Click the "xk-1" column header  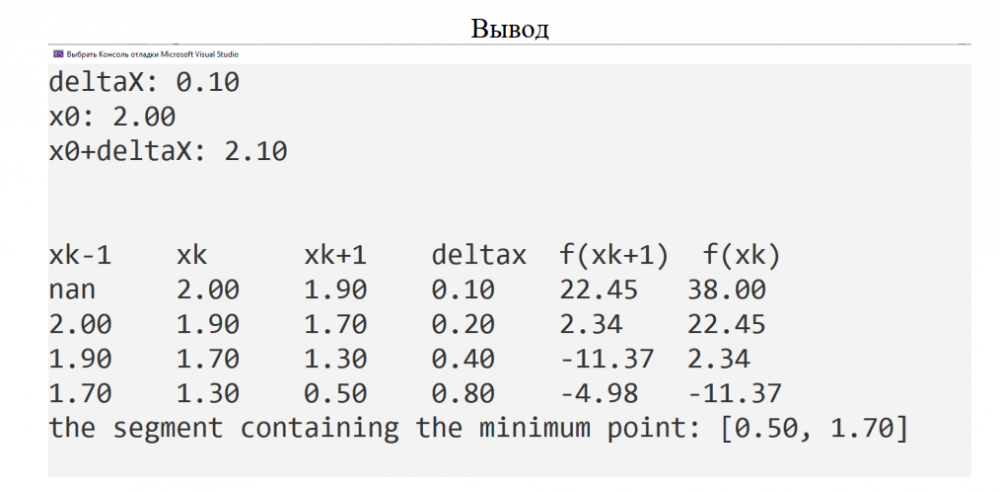(x=81, y=256)
